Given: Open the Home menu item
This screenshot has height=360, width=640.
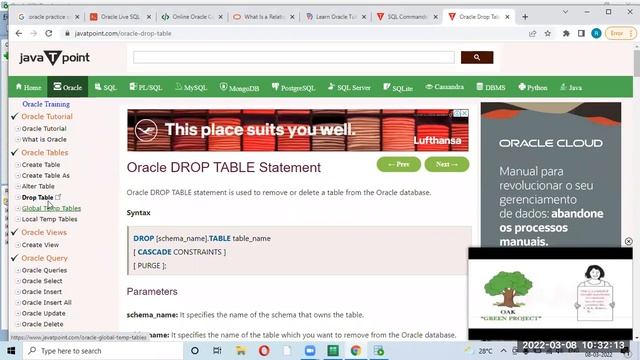Looking at the screenshot, I should tap(28, 87).
